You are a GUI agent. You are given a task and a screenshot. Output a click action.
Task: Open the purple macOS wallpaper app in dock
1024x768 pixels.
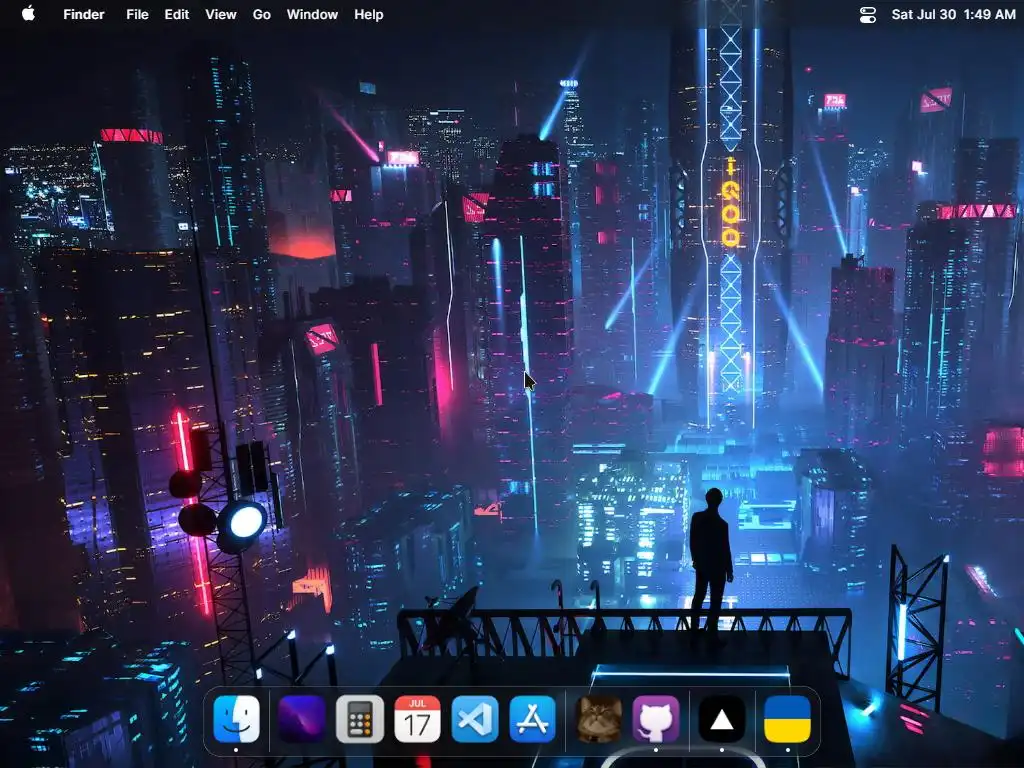302,719
